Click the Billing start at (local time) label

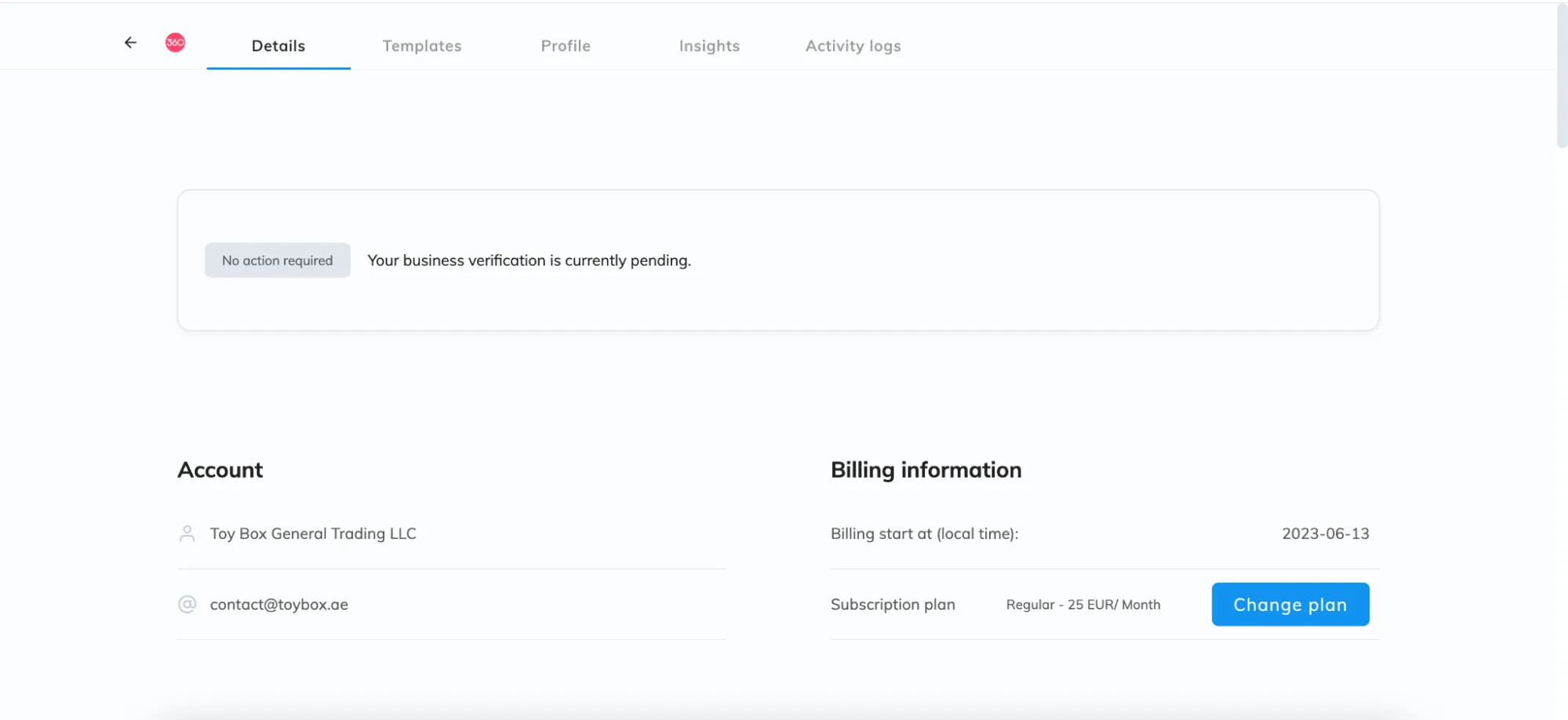925,533
